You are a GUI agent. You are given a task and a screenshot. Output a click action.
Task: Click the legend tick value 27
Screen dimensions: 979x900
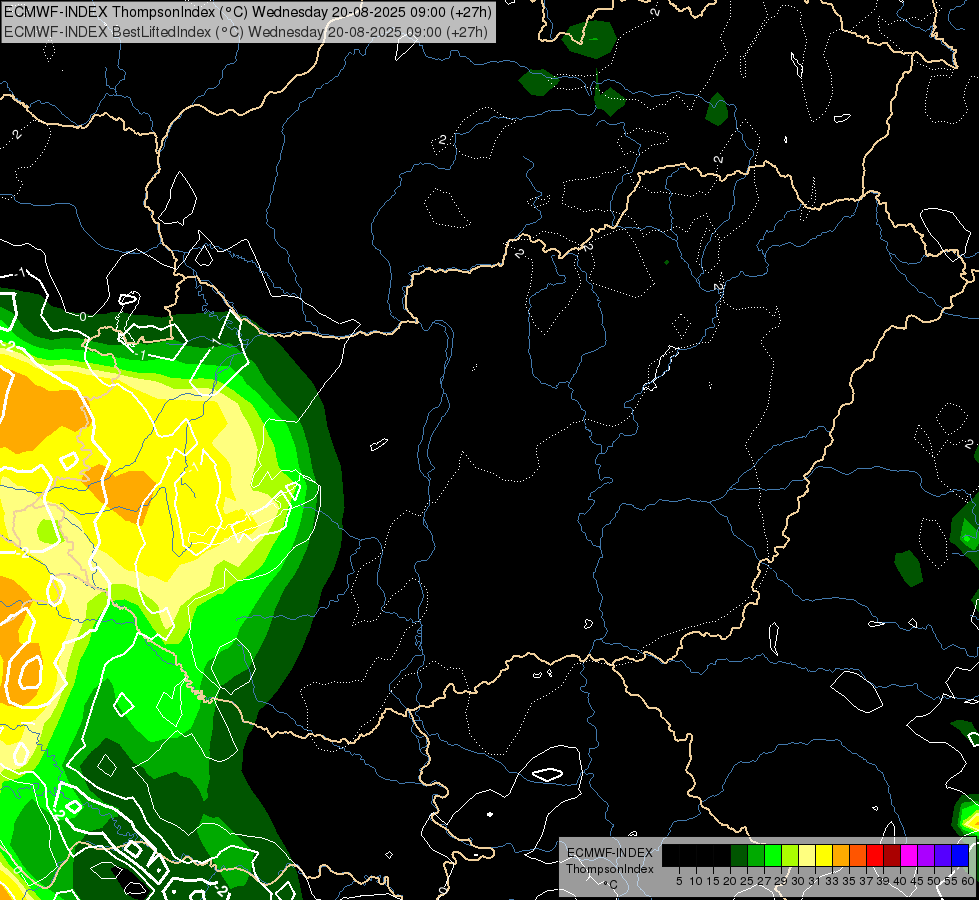[x=764, y=881]
